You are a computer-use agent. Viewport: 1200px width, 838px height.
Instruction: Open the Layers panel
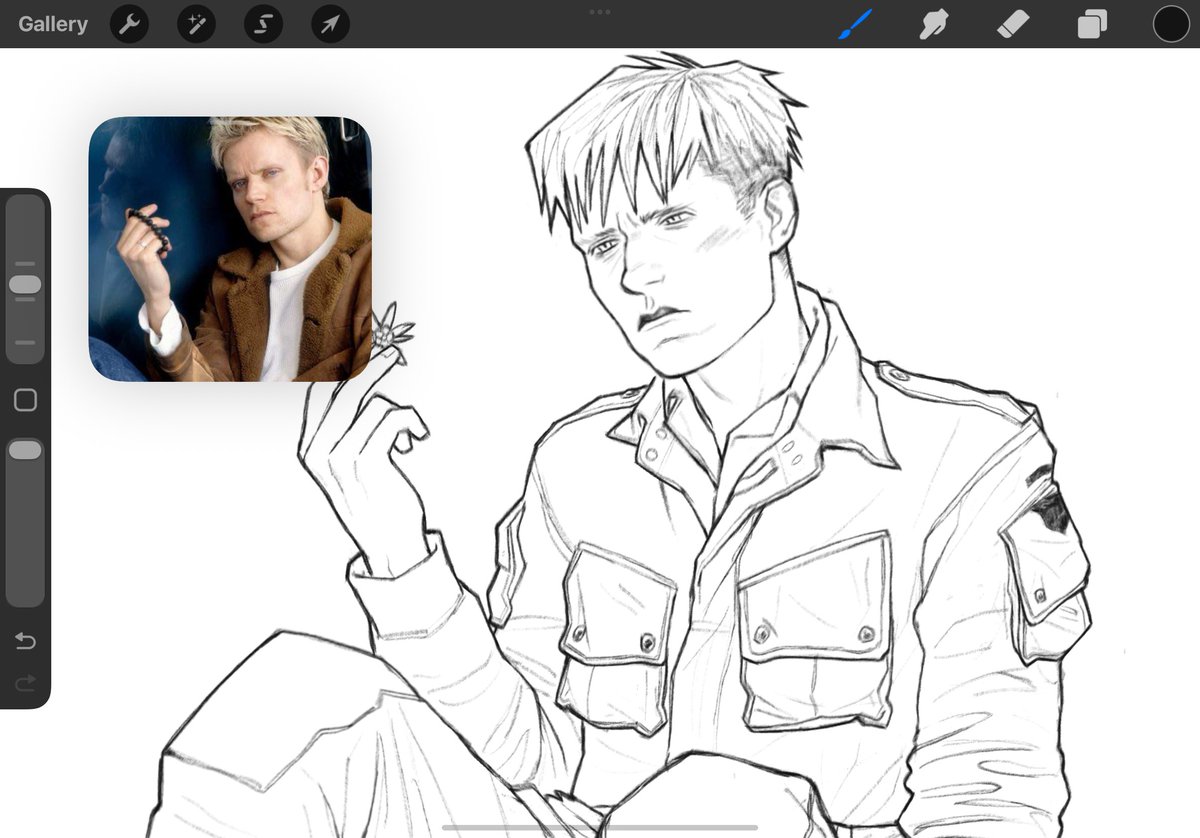1092,24
